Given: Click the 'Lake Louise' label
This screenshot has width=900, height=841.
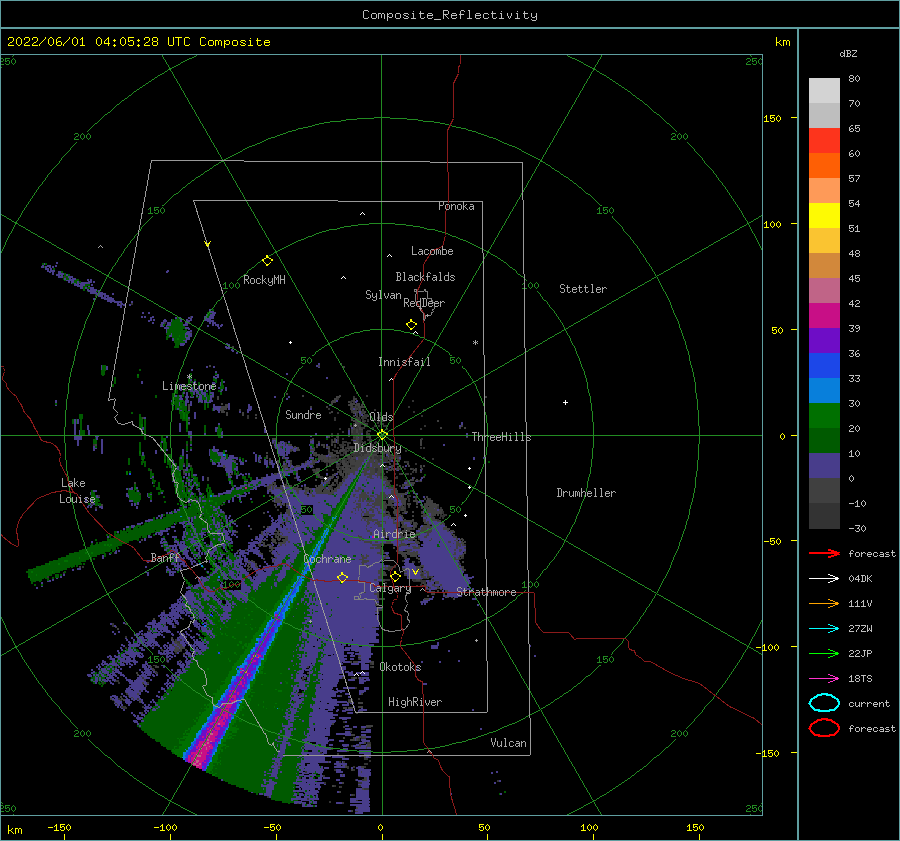Looking at the screenshot, I should [77, 491].
